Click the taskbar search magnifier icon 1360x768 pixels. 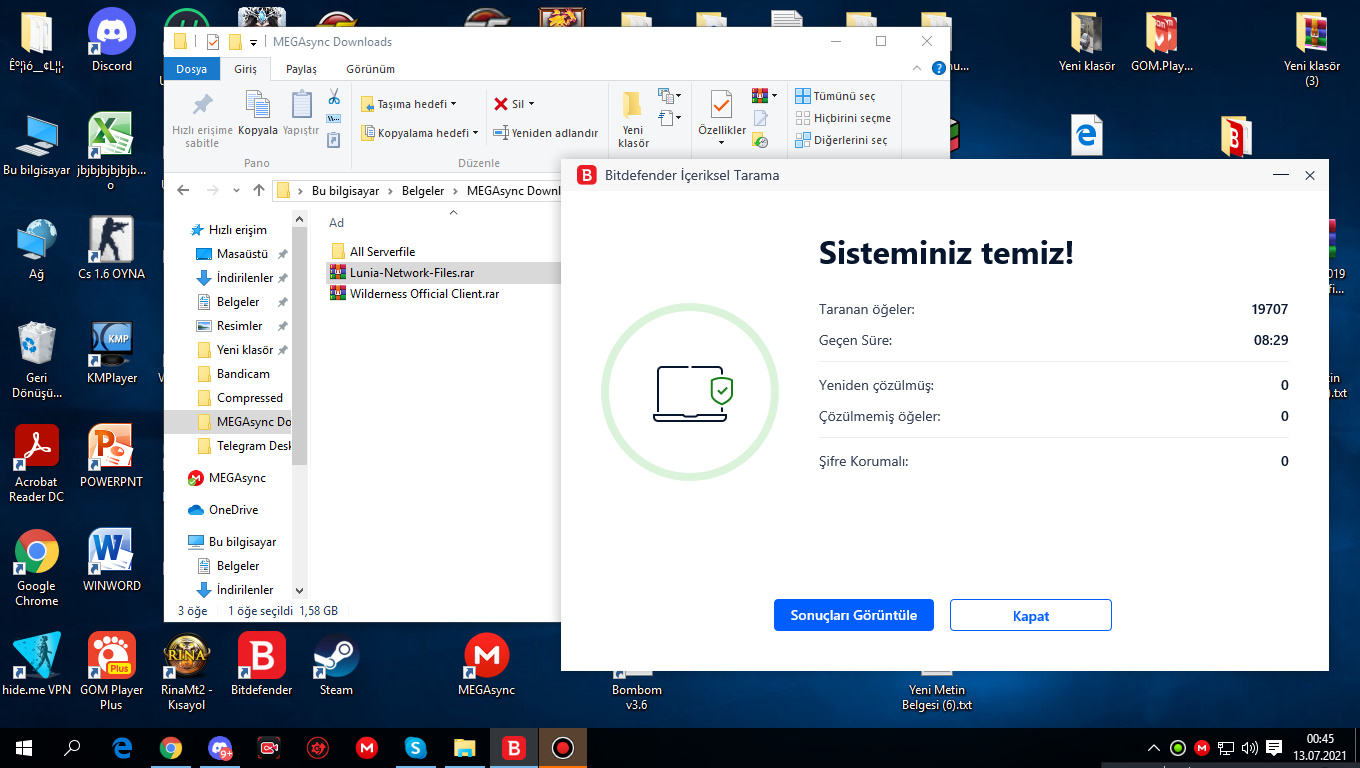coord(72,748)
